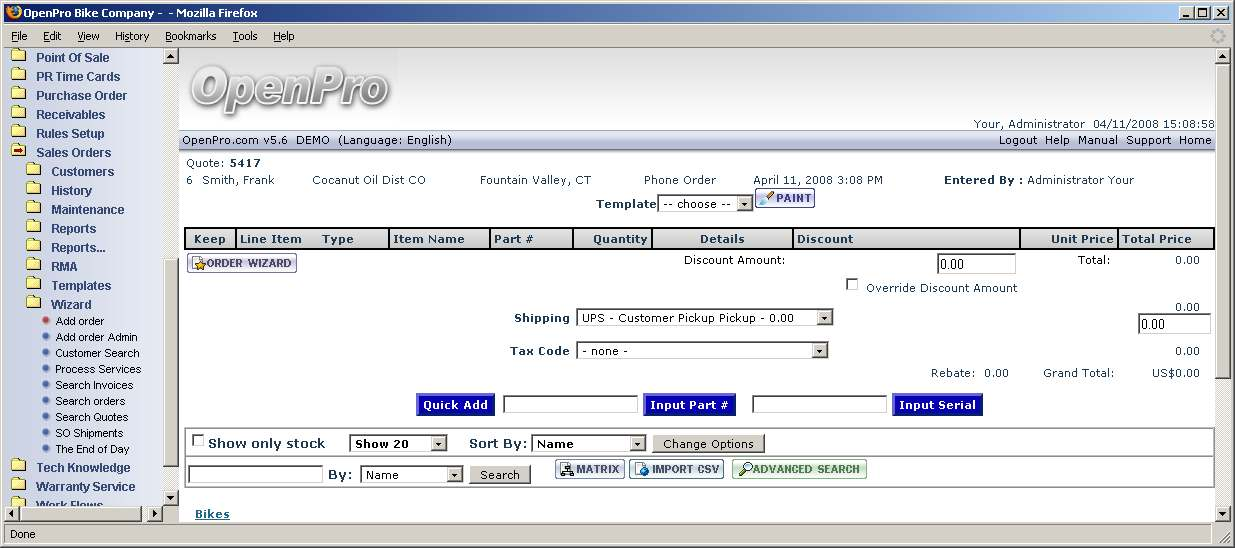Click the Discount Amount input field
1235x548 pixels.
click(976, 265)
